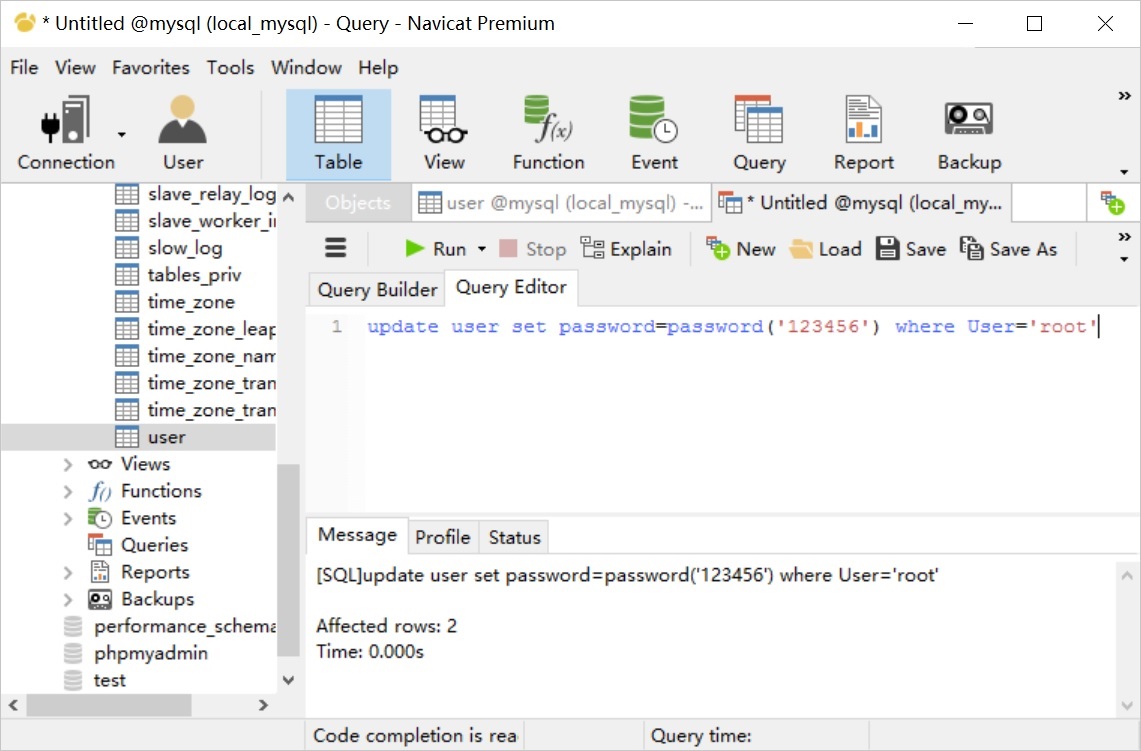Show the Status tab

click(x=514, y=538)
